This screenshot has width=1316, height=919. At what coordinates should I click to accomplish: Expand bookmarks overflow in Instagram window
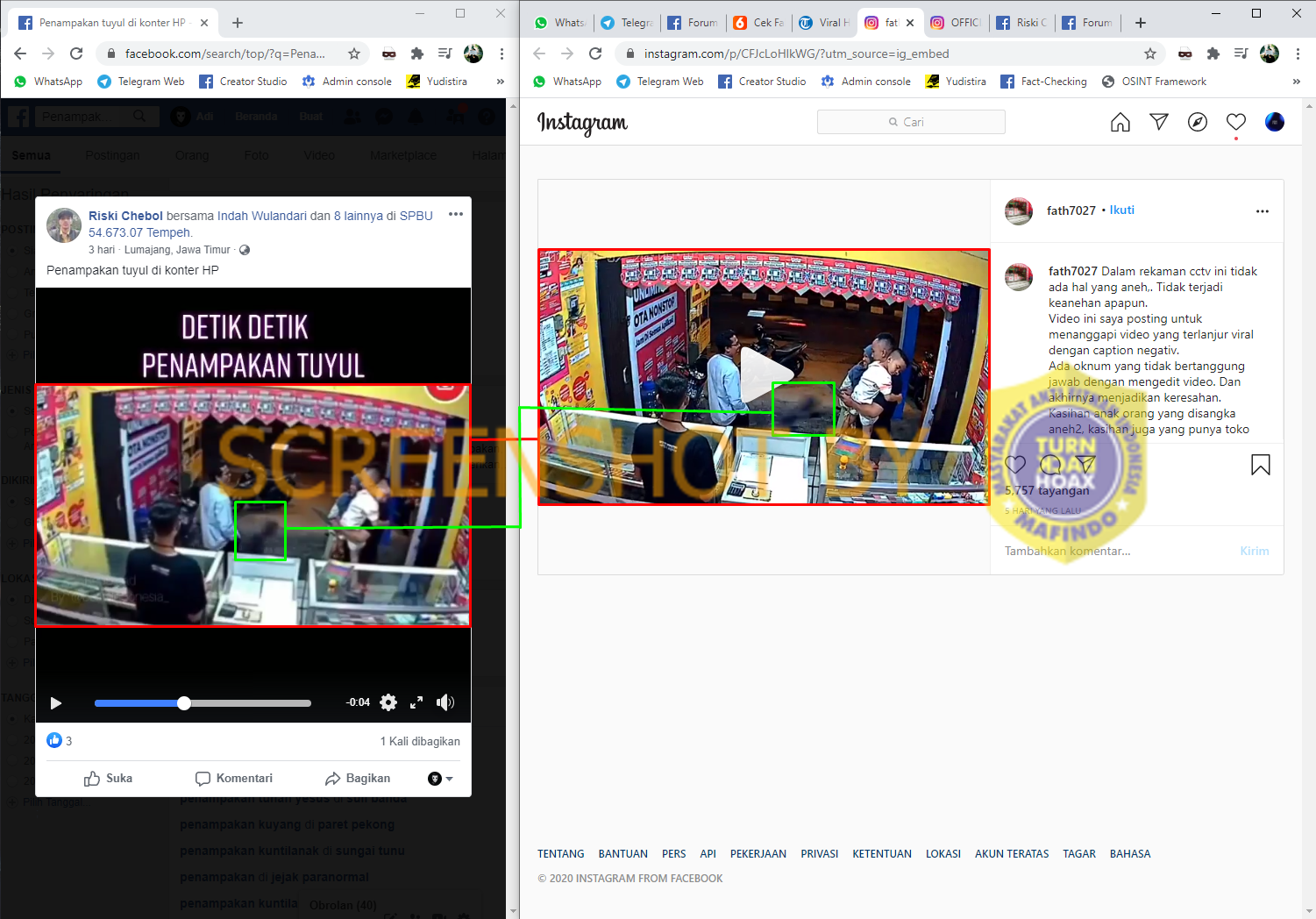click(1297, 82)
